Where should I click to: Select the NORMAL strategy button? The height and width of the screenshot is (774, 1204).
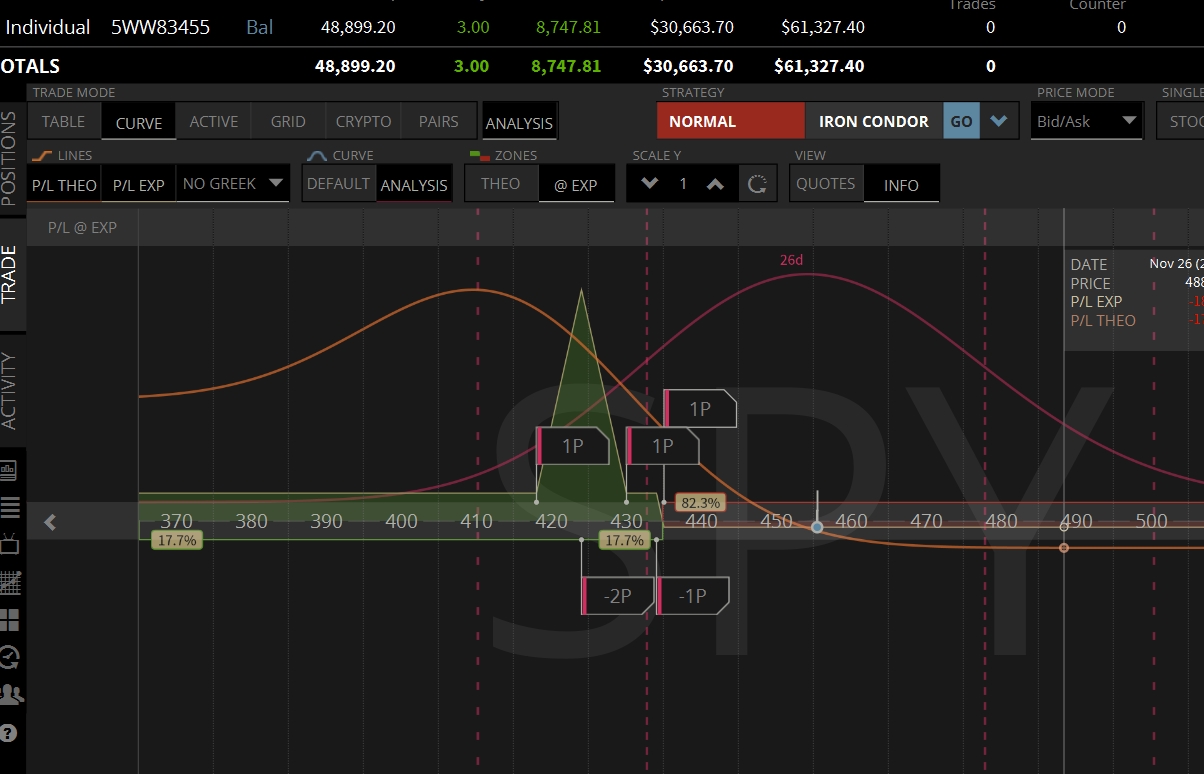pyautogui.click(x=730, y=121)
